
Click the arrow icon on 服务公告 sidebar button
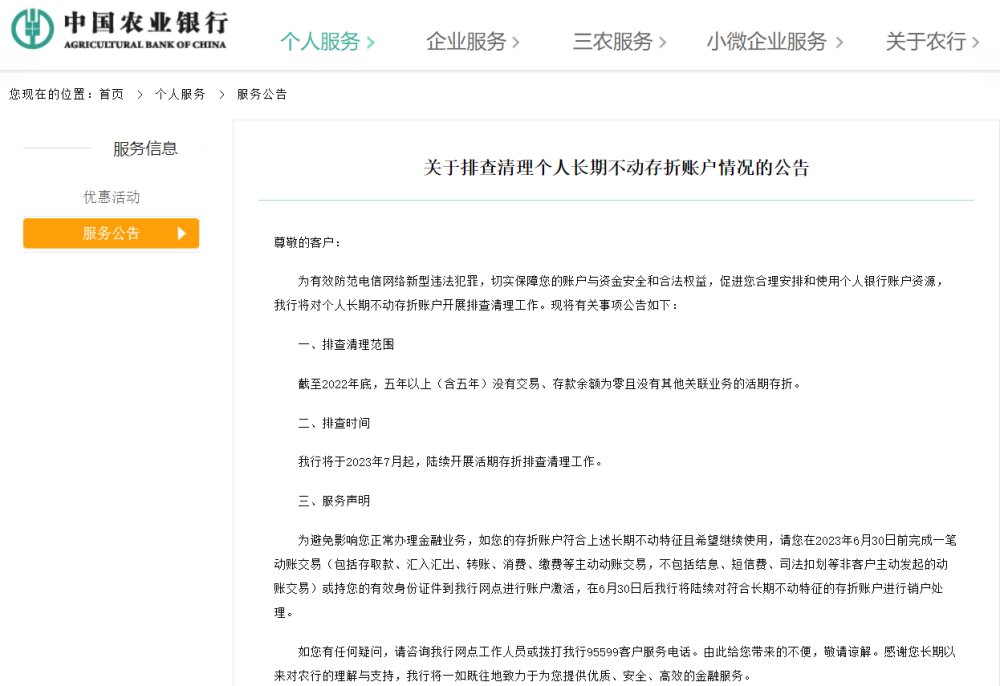180,233
